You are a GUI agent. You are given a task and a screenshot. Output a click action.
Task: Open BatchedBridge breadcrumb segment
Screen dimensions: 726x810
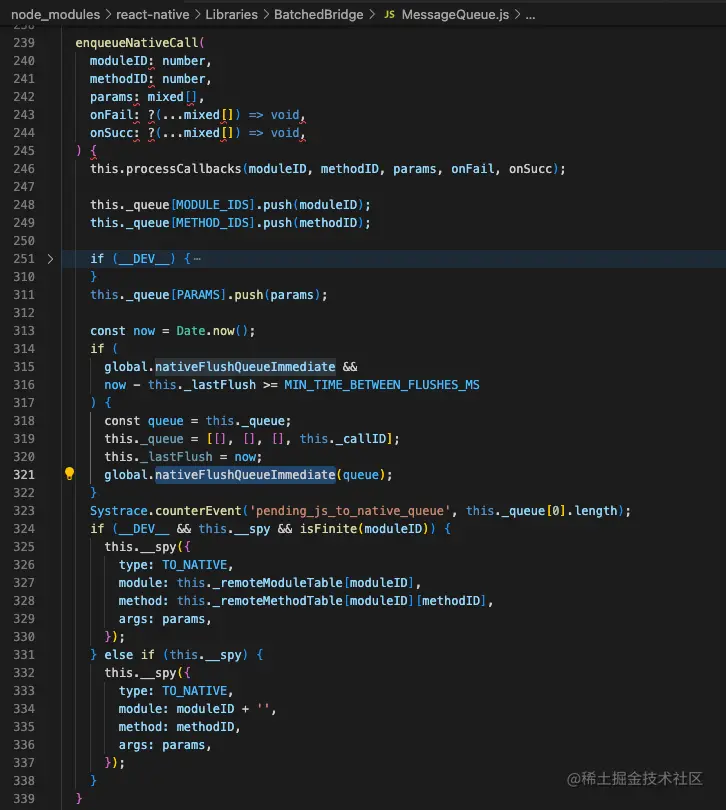pyautogui.click(x=318, y=14)
